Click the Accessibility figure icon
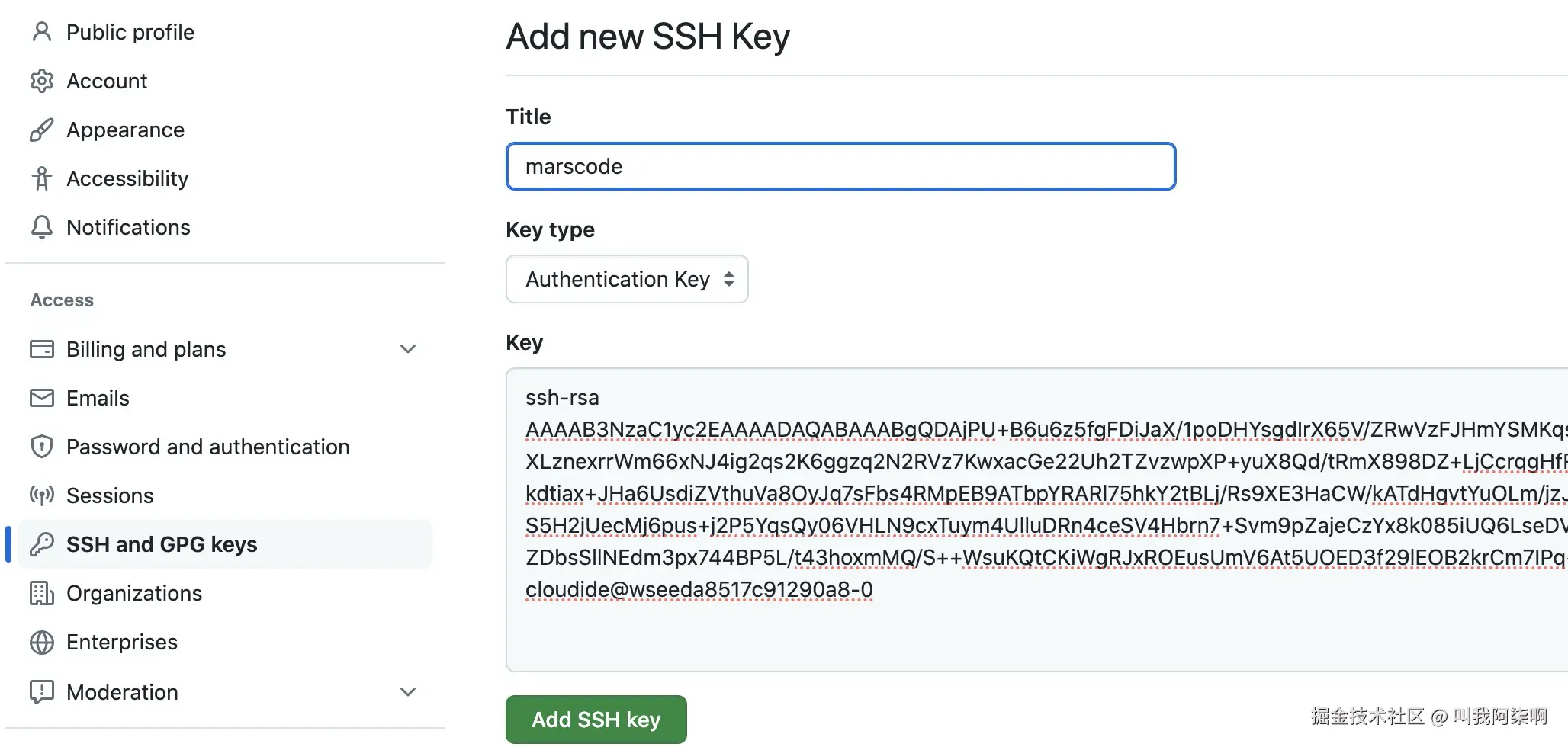 pos(42,178)
